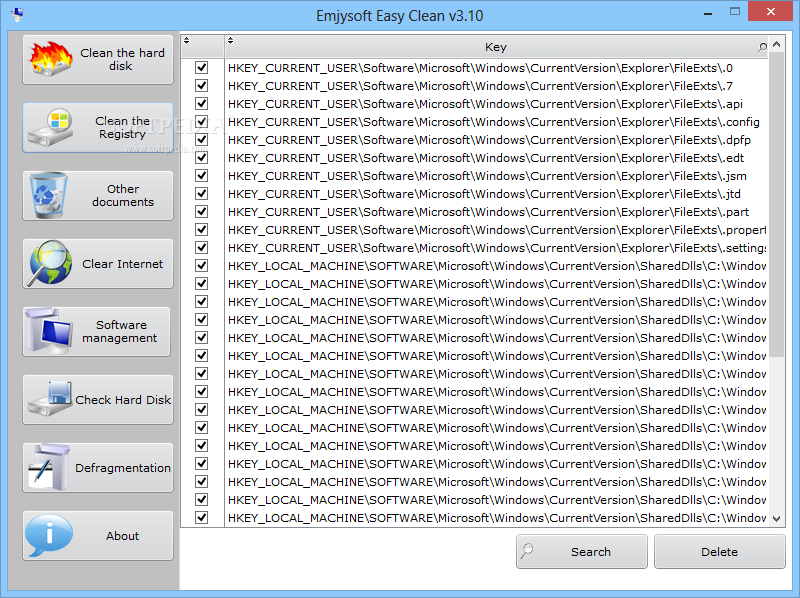Click the app icon in title bar
The height and width of the screenshot is (598, 800).
[17, 14]
